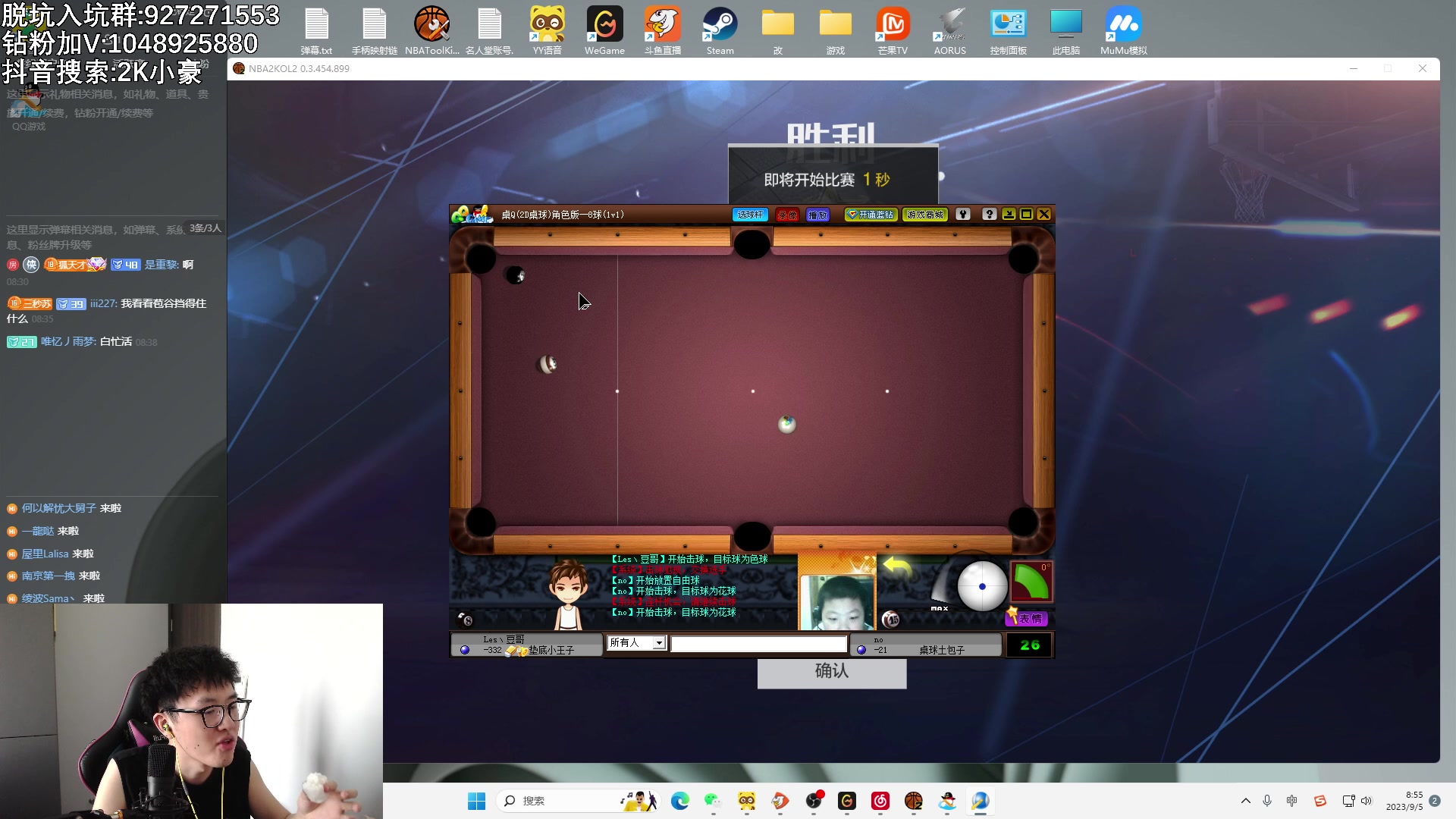Open the Windows Start menu
Viewport: 1456px width, 819px height.
476,801
